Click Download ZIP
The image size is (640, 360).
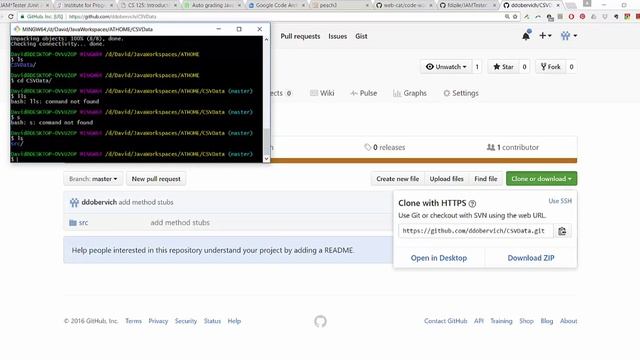pos(531,258)
